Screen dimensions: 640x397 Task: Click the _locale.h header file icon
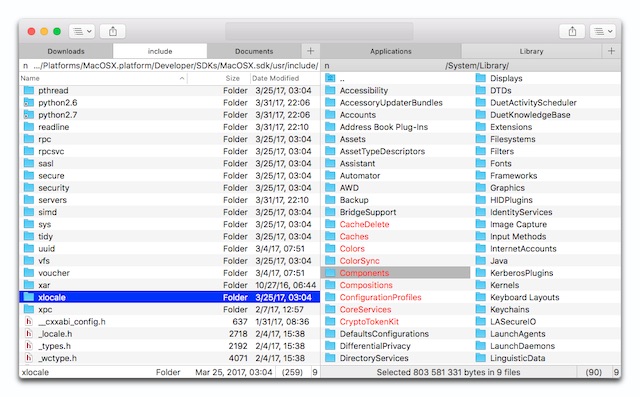pyautogui.click(x=29, y=334)
